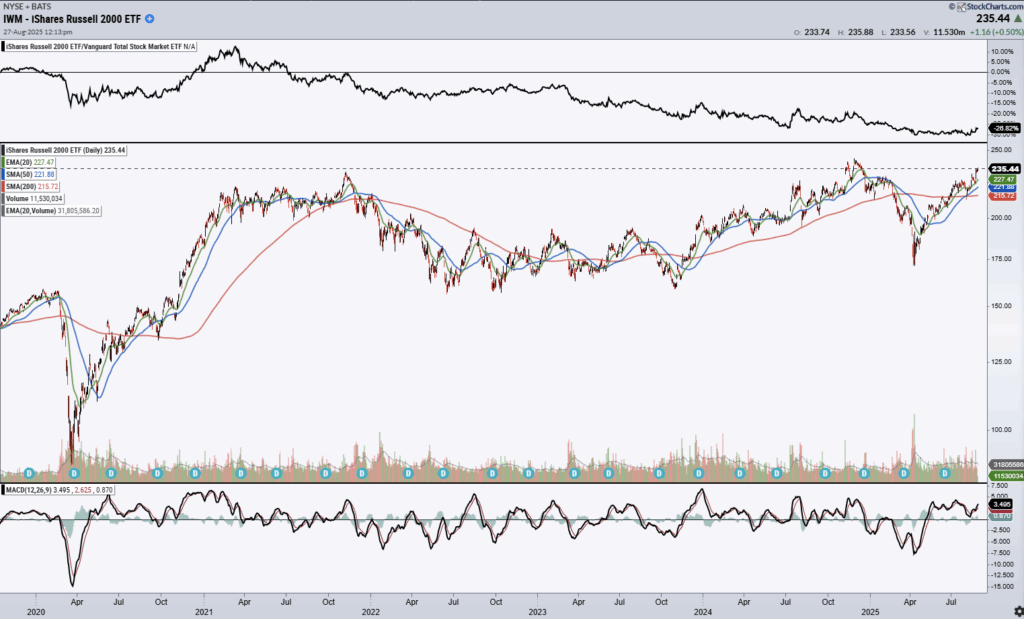The width and height of the screenshot is (1024, 619).
Task: Click the IWM - iShares Russell 2000 ETF title
Action: click(x=72, y=18)
